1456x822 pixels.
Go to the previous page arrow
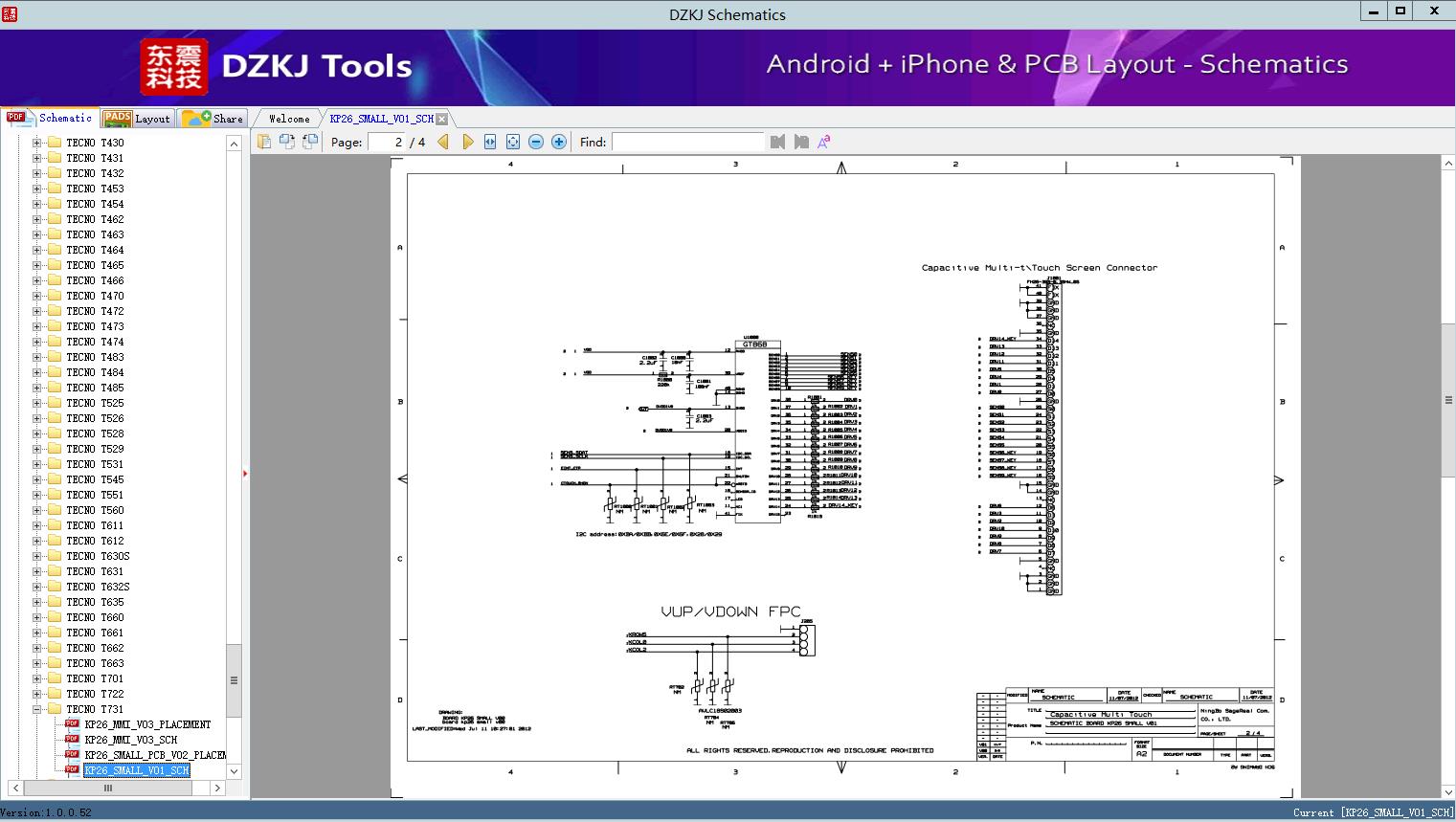pyautogui.click(x=443, y=142)
